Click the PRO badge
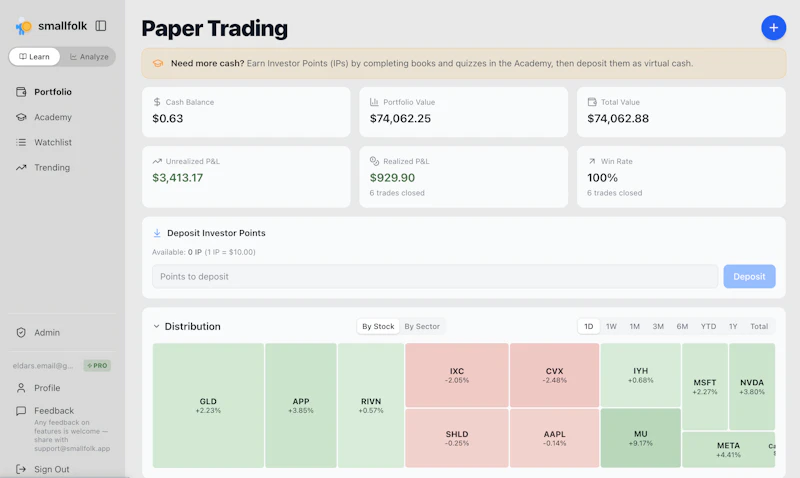 pyautogui.click(x=97, y=365)
